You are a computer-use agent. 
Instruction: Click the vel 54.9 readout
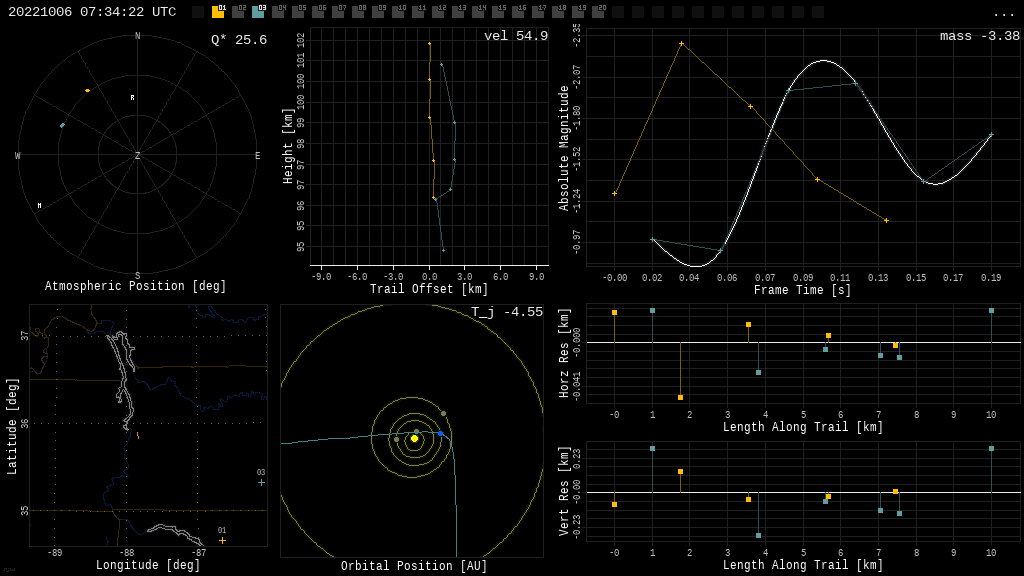coord(516,36)
